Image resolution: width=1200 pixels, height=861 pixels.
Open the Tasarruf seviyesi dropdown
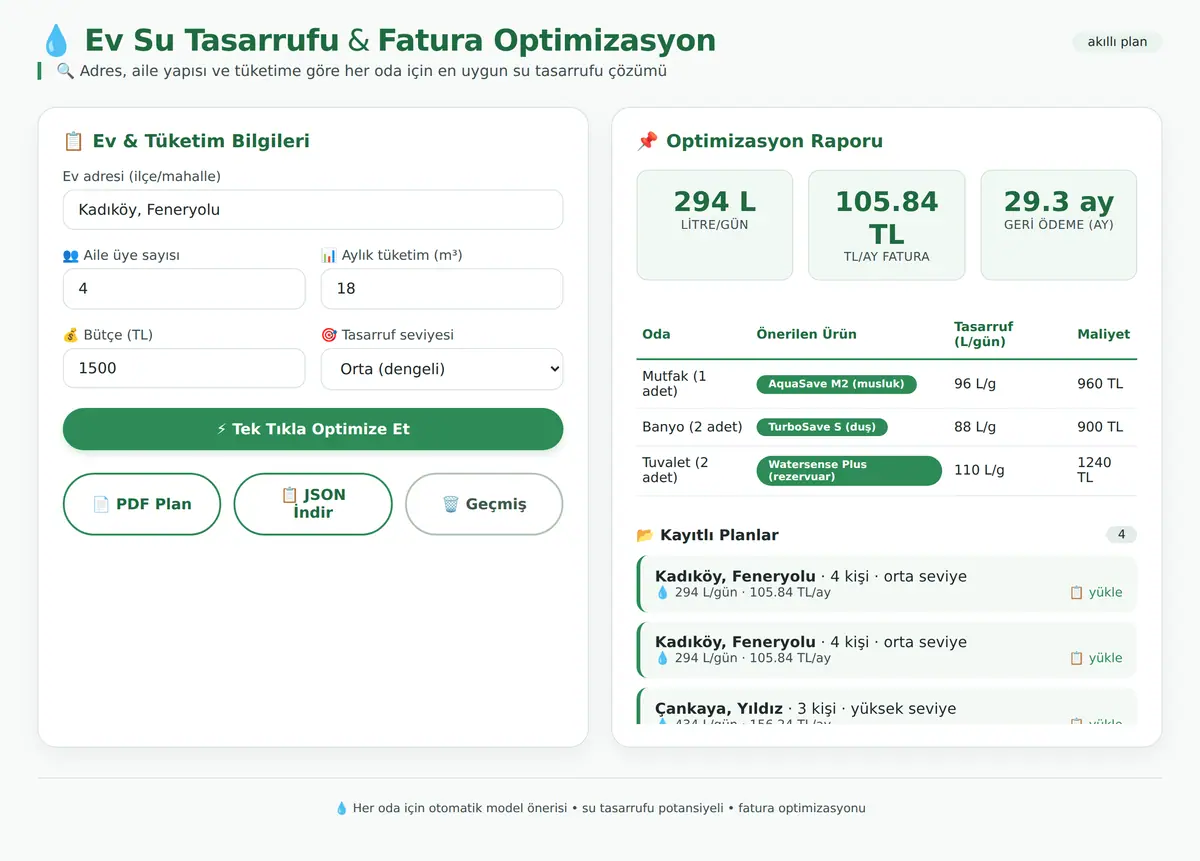point(442,369)
